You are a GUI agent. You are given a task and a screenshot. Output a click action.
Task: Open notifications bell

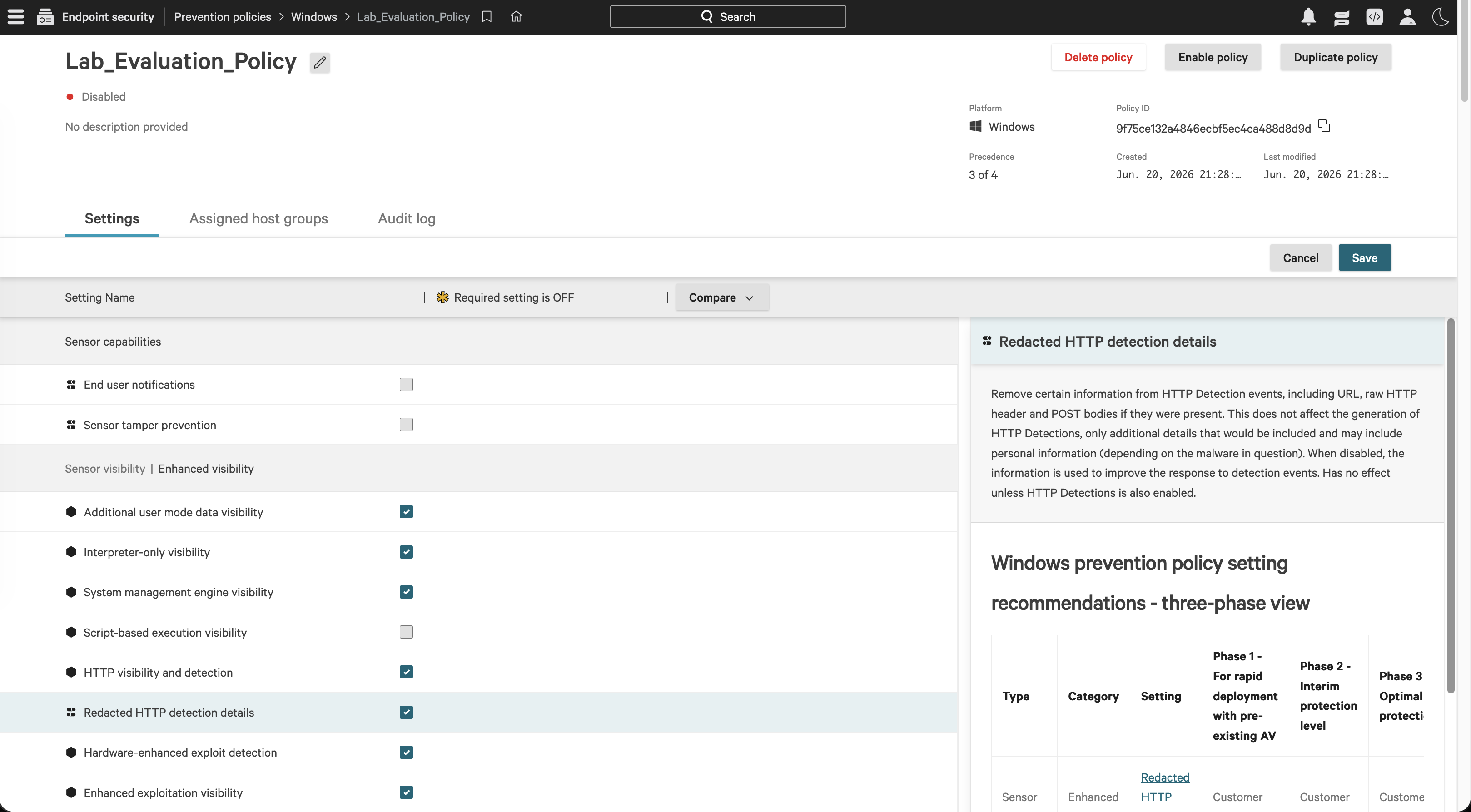(x=1308, y=17)
